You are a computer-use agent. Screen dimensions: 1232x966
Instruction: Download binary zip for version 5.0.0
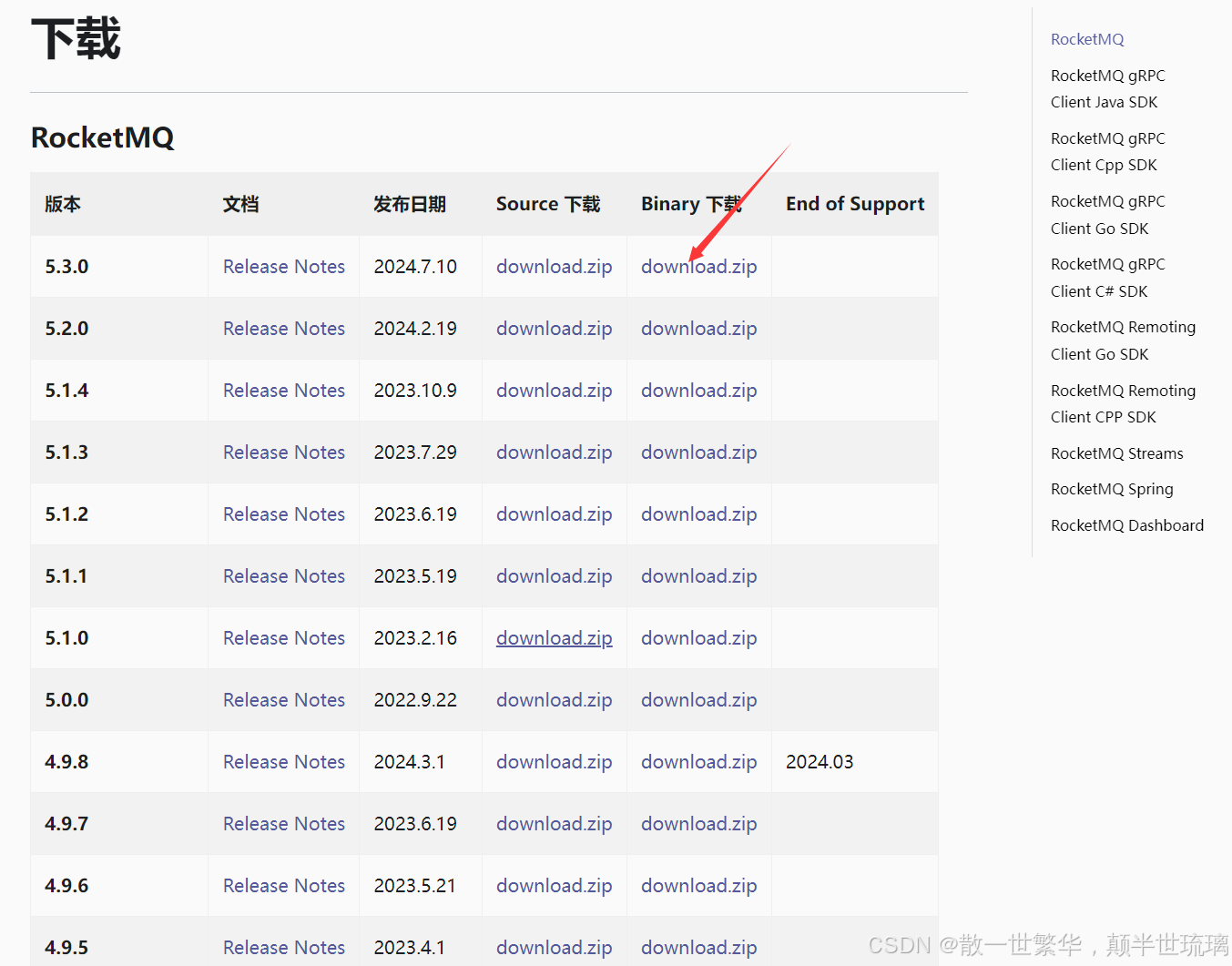698,700
